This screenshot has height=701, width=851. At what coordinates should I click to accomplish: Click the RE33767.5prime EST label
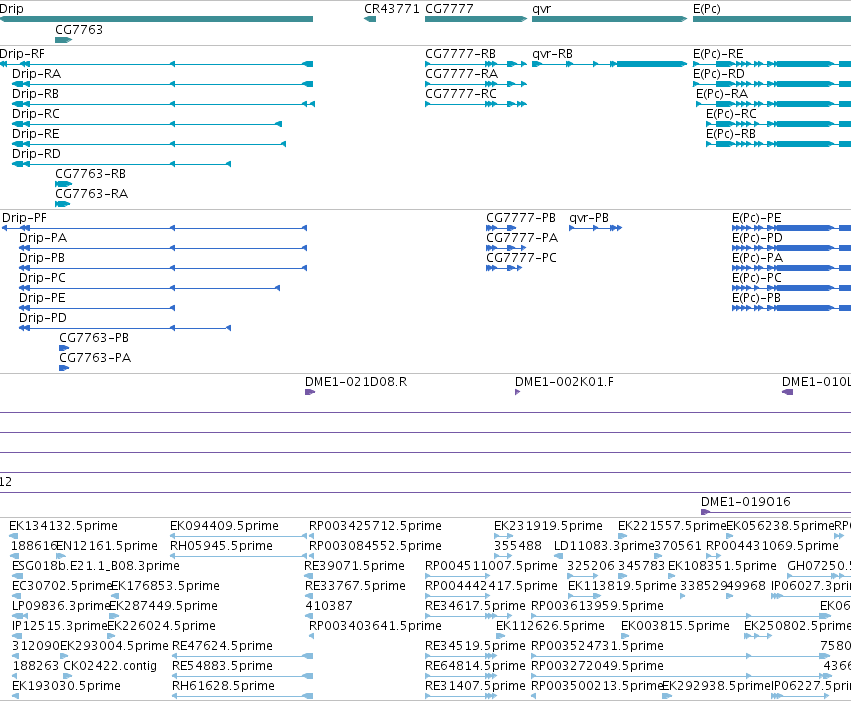[355, 586]
